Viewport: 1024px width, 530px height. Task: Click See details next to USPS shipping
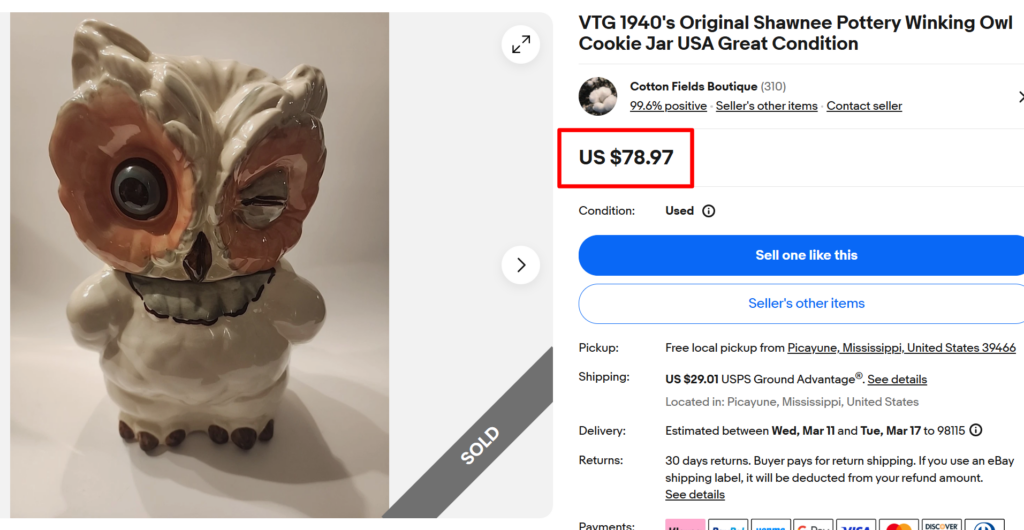point(897,380)
